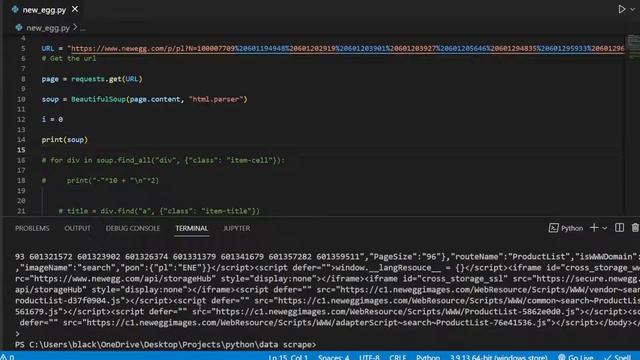The height and width of the screenshot is (360, 640).
Task: Create a new terminal with plus icon
Action: point(594,228)
